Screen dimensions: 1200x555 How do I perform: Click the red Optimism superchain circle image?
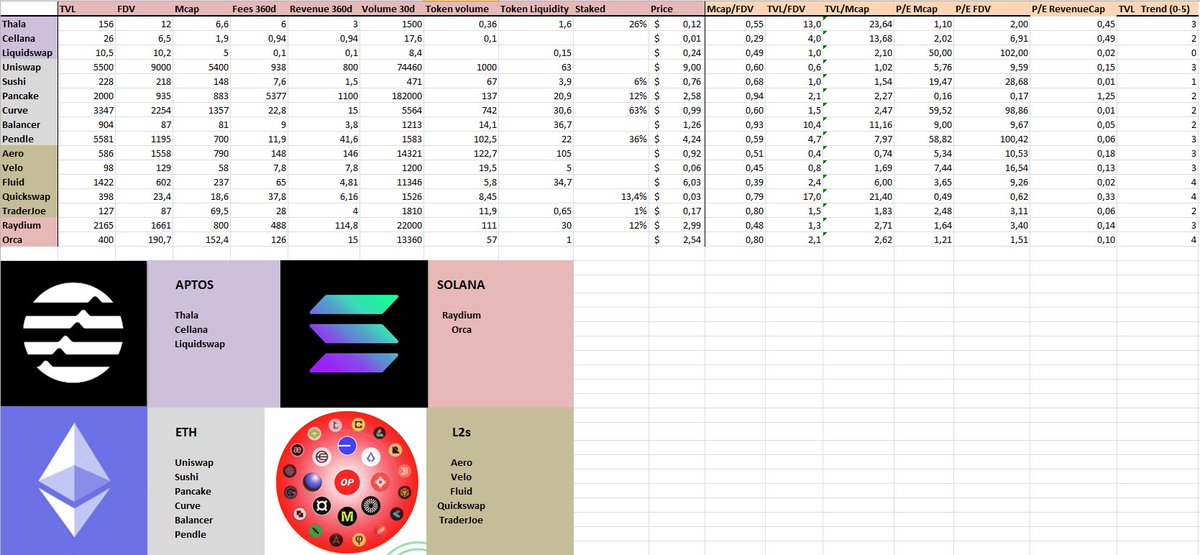pos(347,480)
